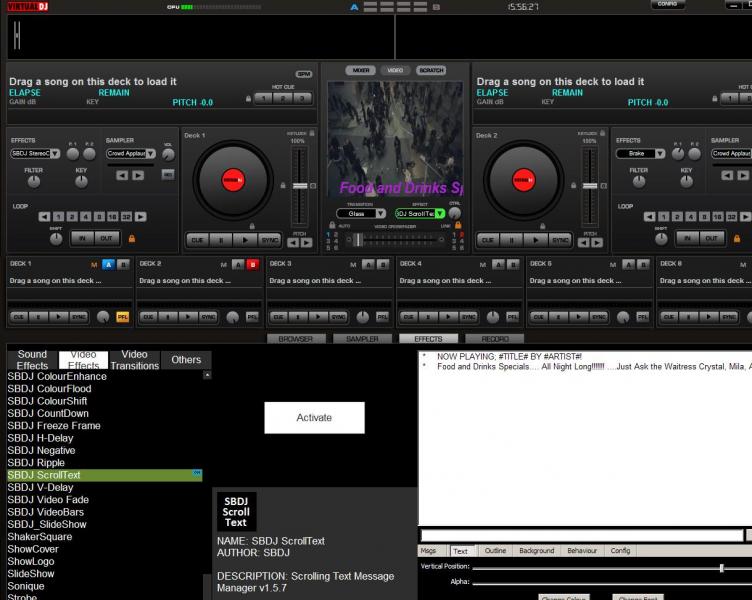This screenshot has width=752, height=600.
Task: Toggle crossfader assign B on mini Deck 2
Action: point(253,264)
